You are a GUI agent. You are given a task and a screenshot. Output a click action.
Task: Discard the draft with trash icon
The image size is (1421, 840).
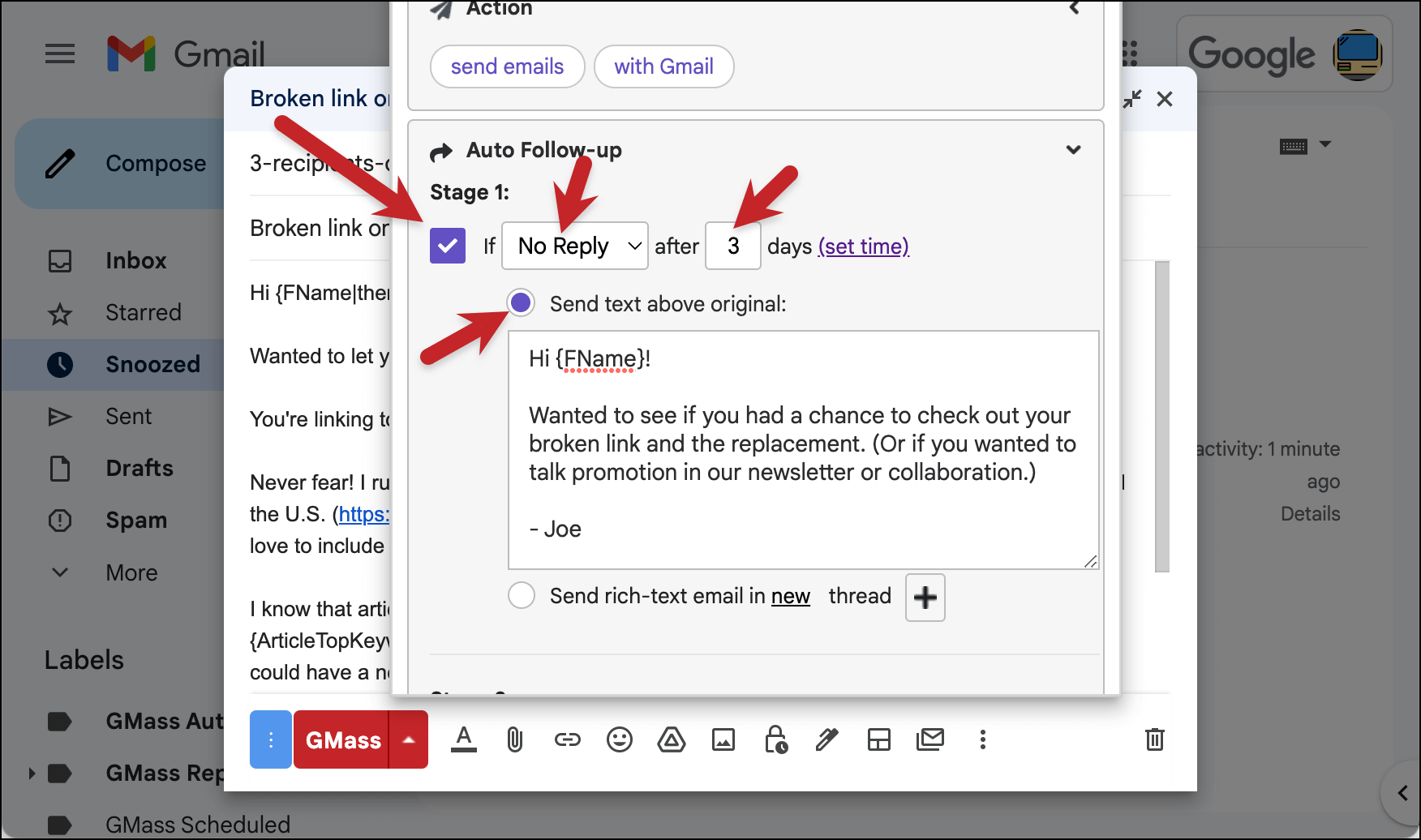pos(1155,739)
